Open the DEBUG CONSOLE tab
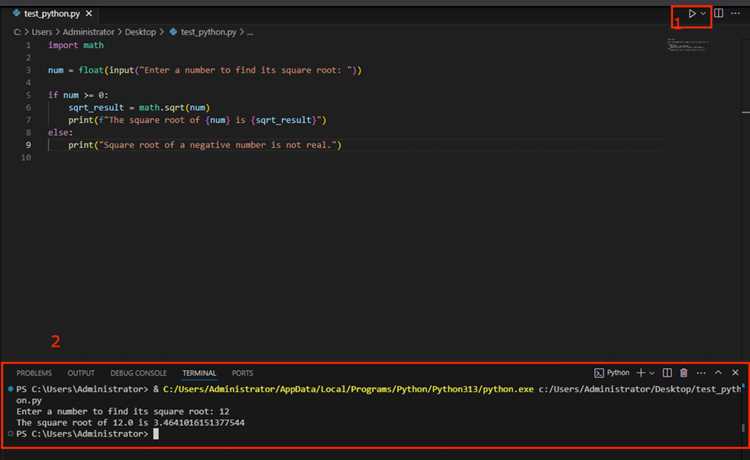This screenshot has height=460, width=750. tap(138, 373)
